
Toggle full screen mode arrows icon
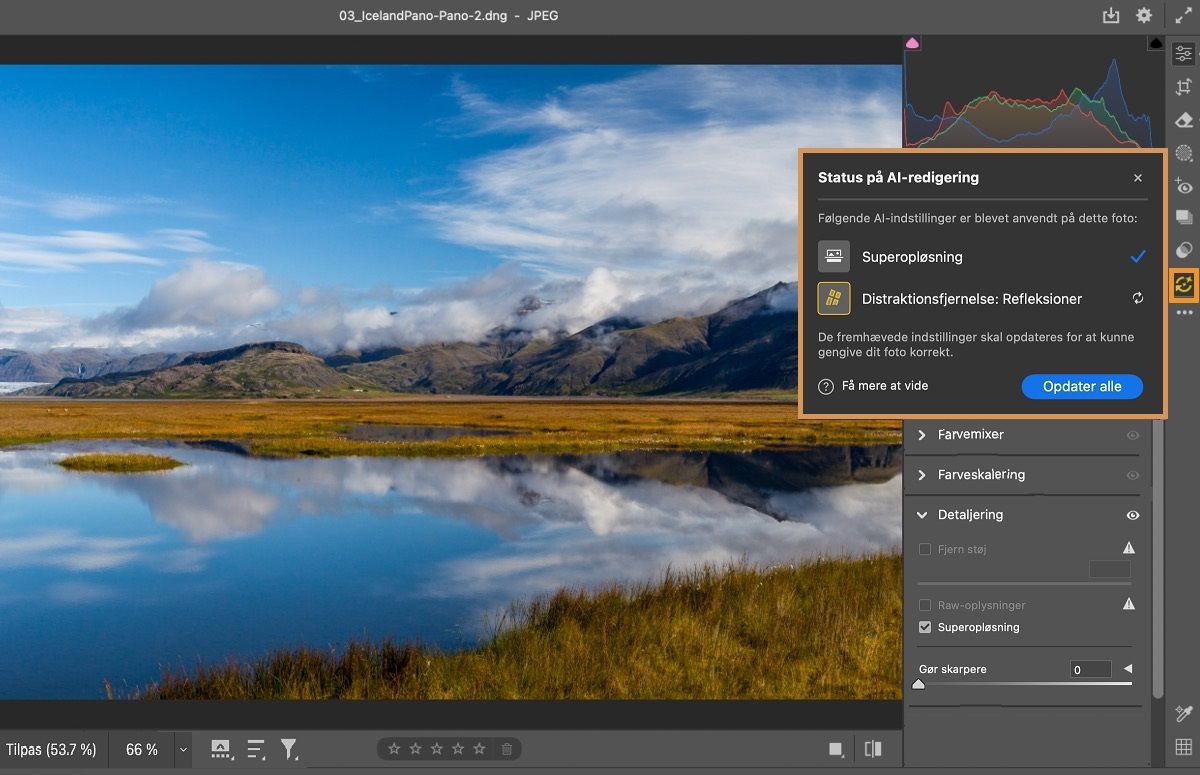click(x=1183, y=16)
